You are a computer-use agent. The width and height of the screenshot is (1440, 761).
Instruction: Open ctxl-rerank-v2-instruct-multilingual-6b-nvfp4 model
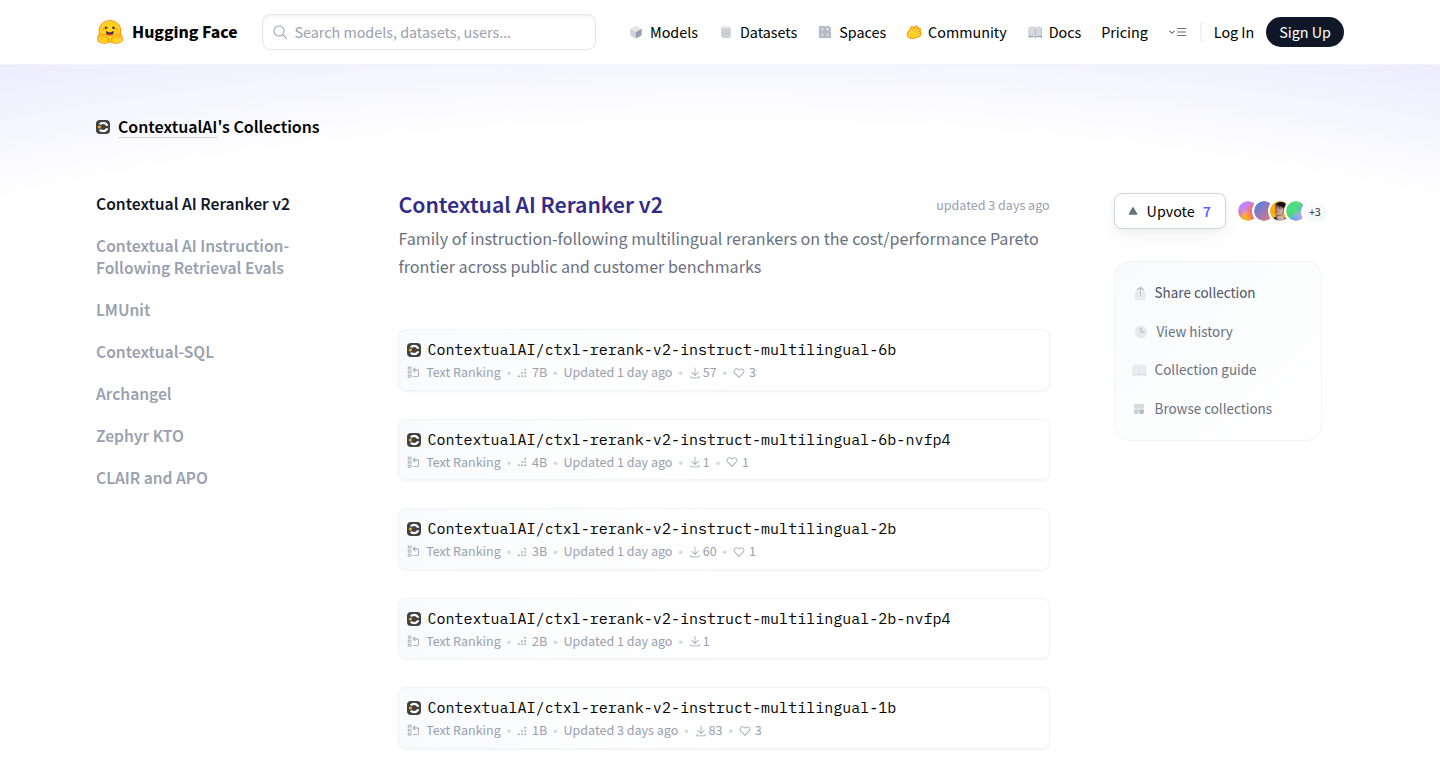[x=724, y=450]
